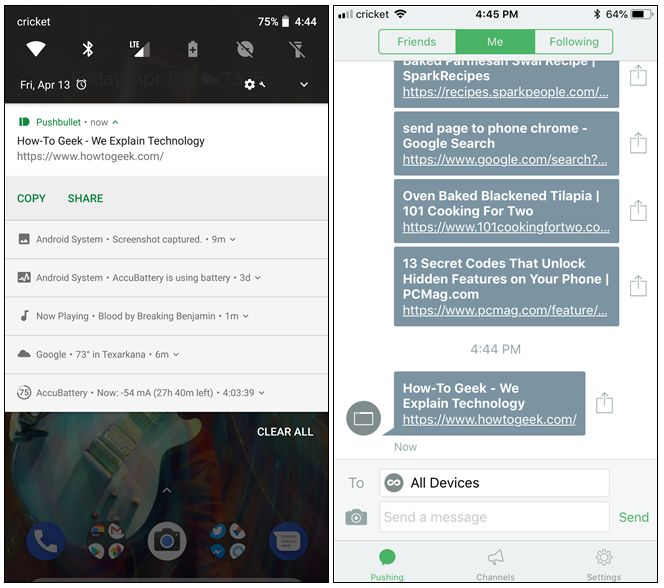Share the 13 Secret Codes push
The image size is (664, 588).
coord(638,286)
